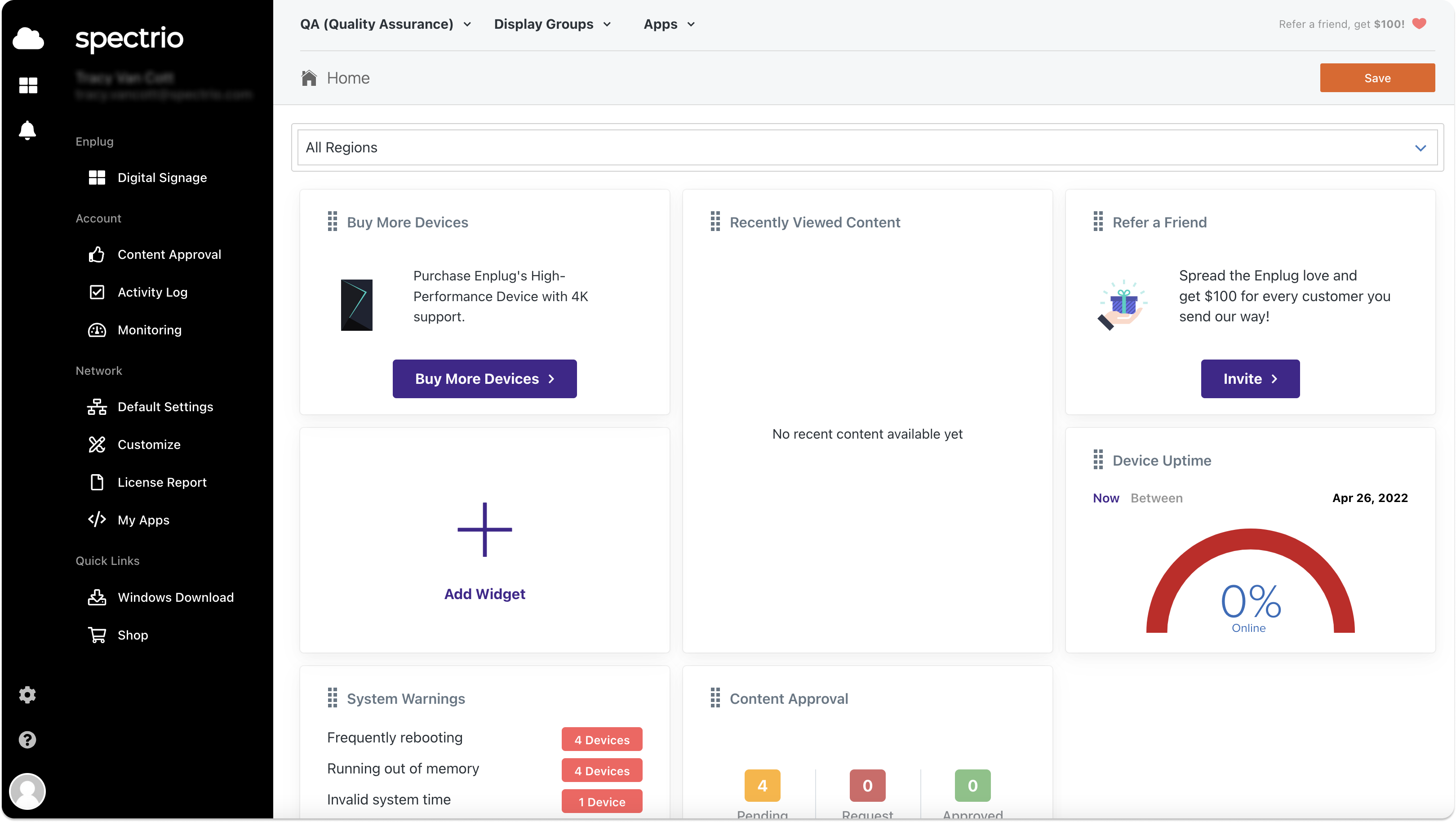Viewport: 1456px width, 822px height.
Task: Click the Invite button
Action: (1250, 379)
